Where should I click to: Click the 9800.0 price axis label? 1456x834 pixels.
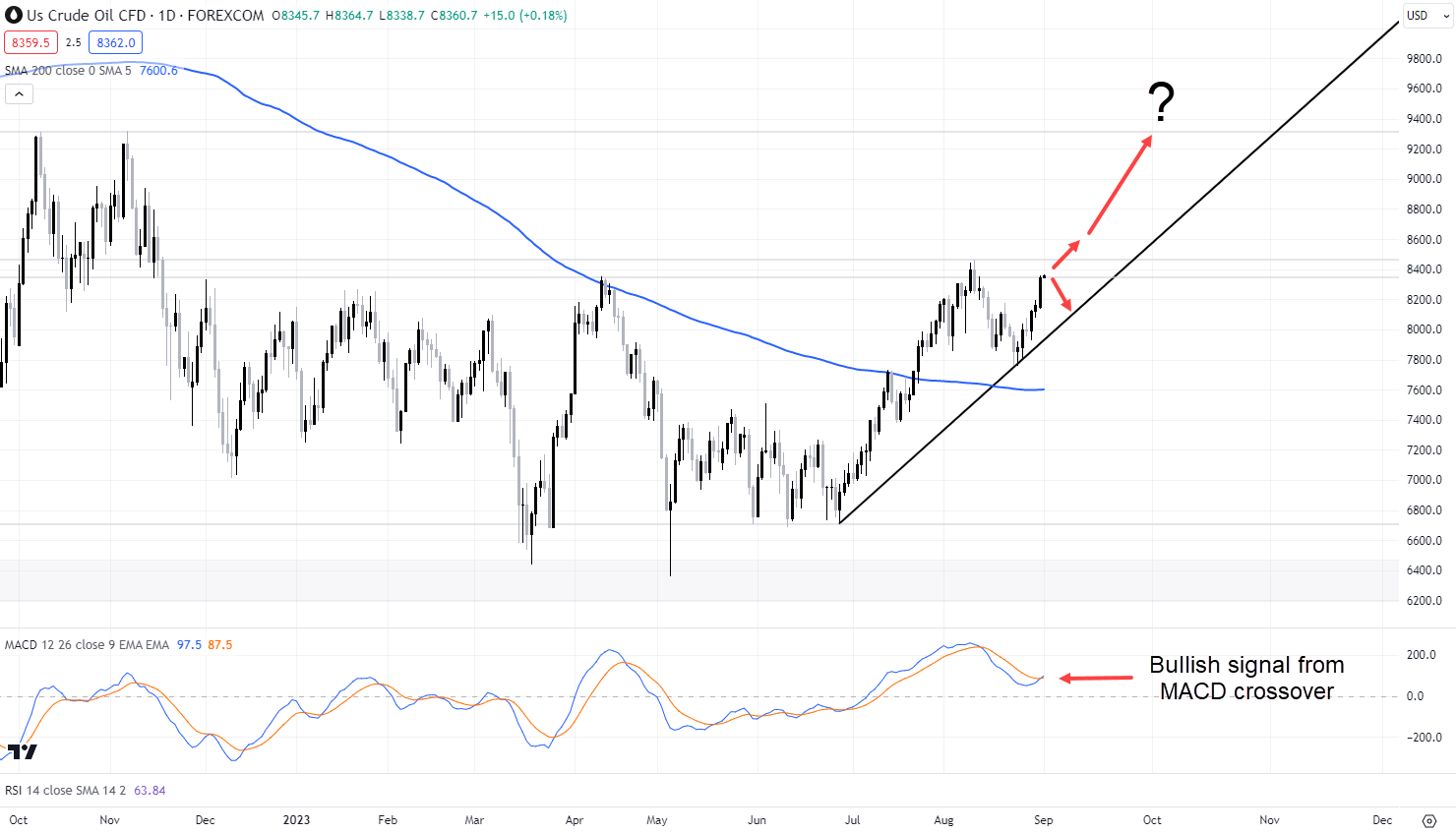[x=1425, y=59]
